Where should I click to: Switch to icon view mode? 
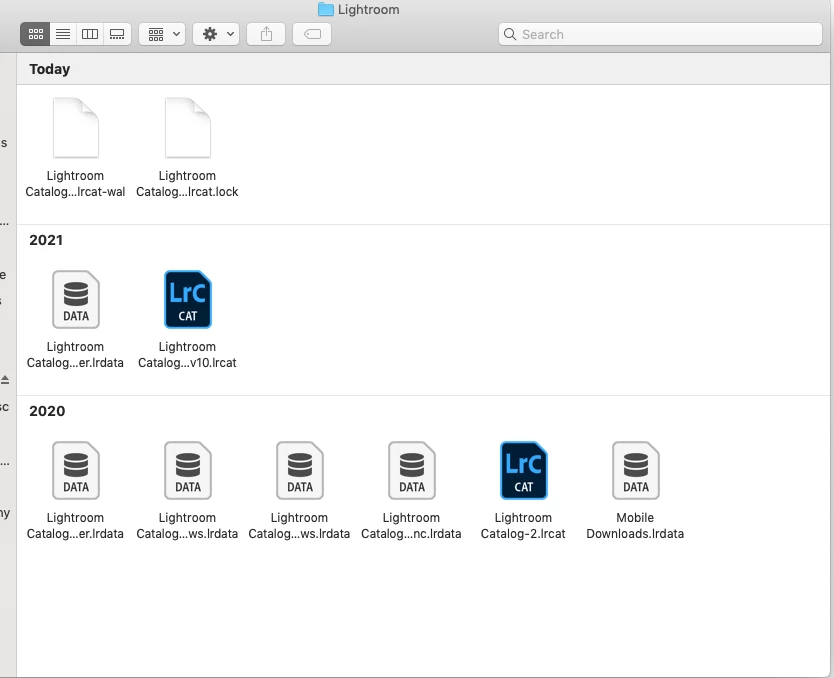[x=35, y=35]
